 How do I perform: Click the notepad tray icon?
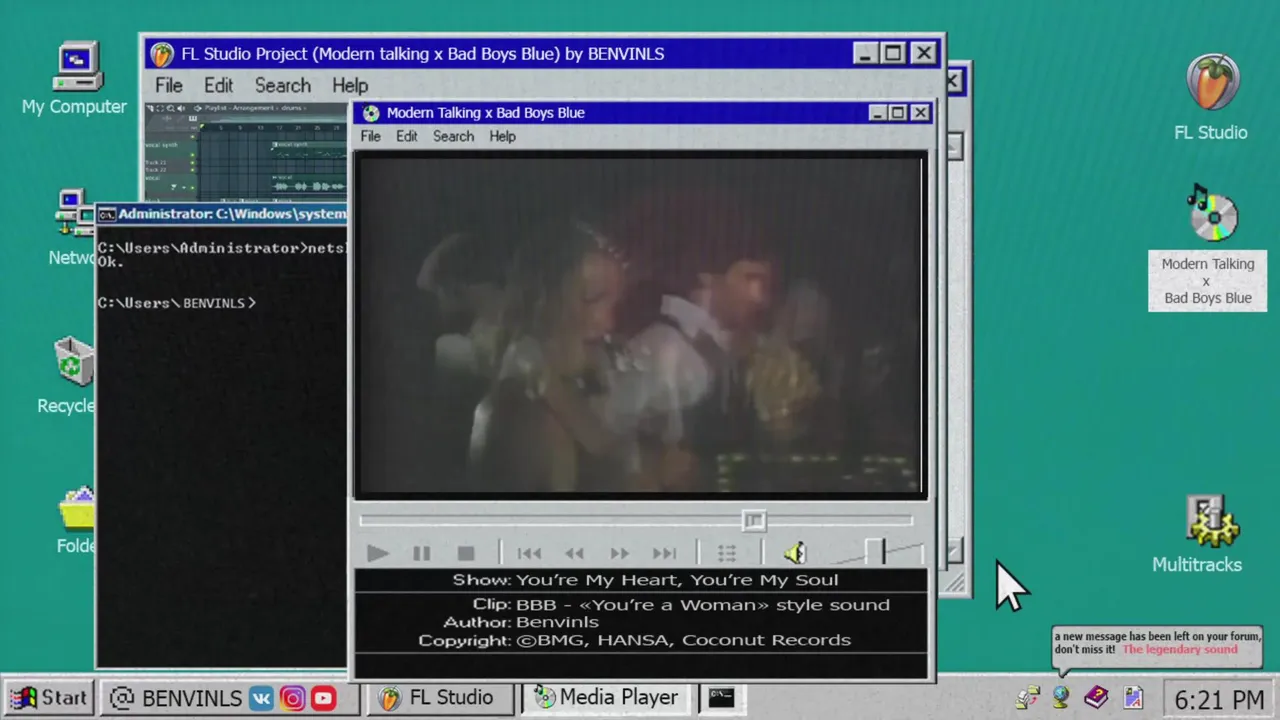pos(1133,697)
